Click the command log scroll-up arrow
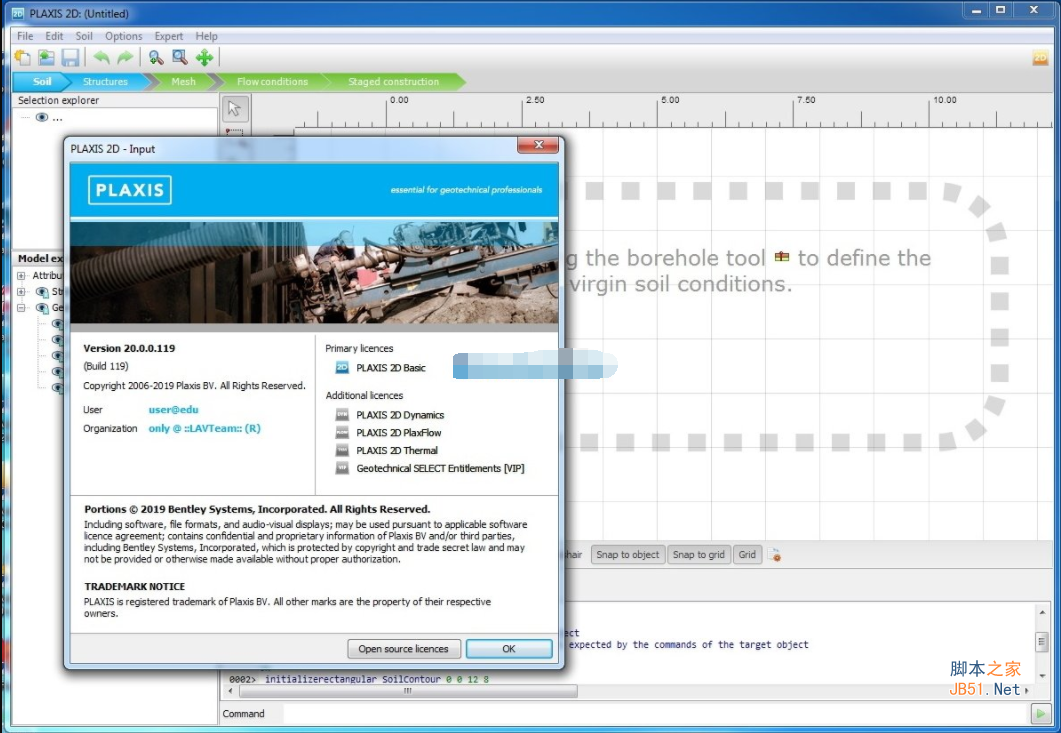Screen dimensions: 1061x733 (x=1042, y=613)
